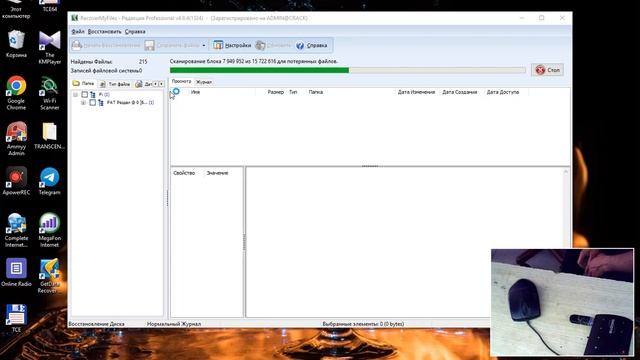This screenshot has width=640, height=360.
Task: Check the FAT Раздел partition checkbox
Action: pyautogui.click(x=93, y=102)
